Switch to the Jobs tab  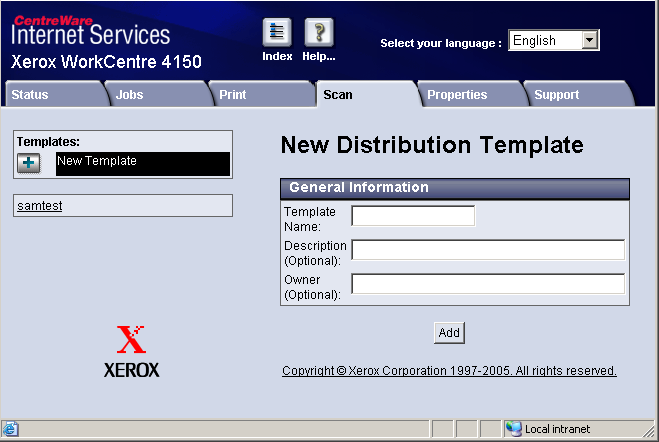click(x=159, y=94)
